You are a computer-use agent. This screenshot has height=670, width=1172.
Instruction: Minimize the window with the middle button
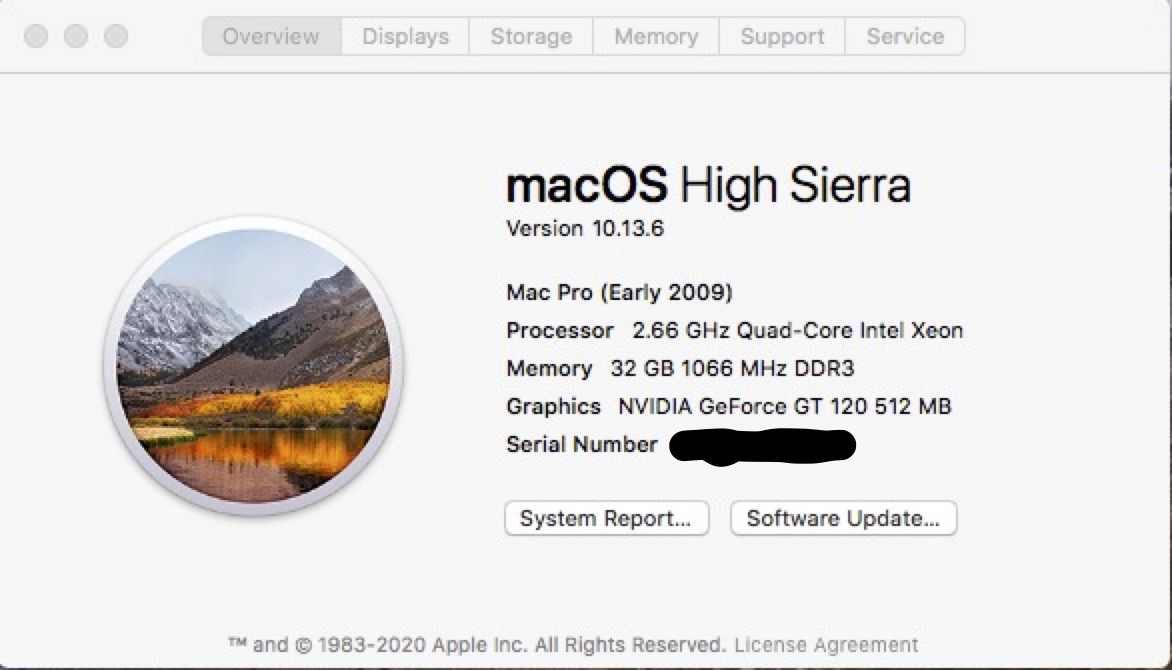tap(76, 37)
